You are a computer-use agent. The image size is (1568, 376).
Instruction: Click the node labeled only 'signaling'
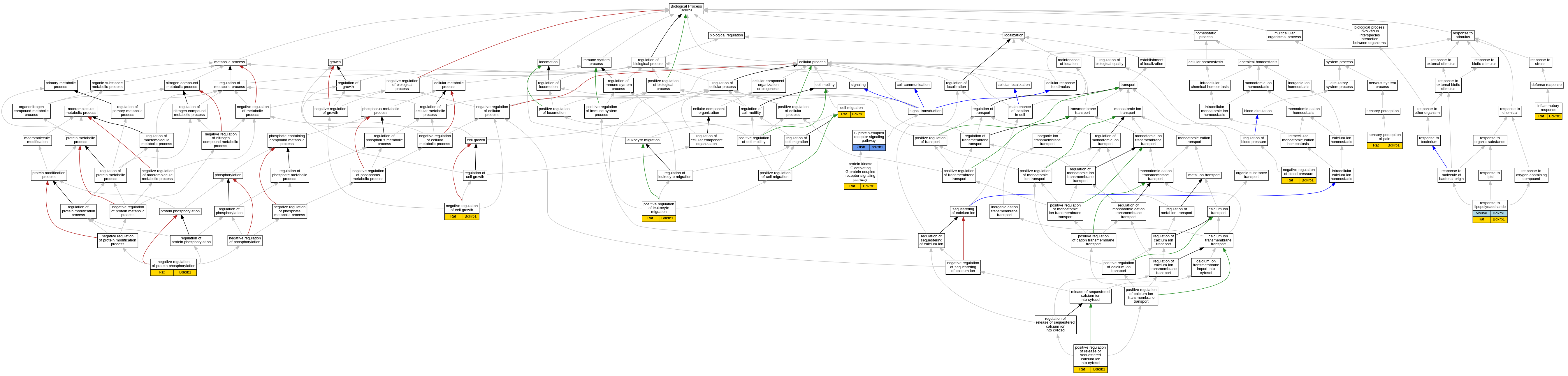858,85
